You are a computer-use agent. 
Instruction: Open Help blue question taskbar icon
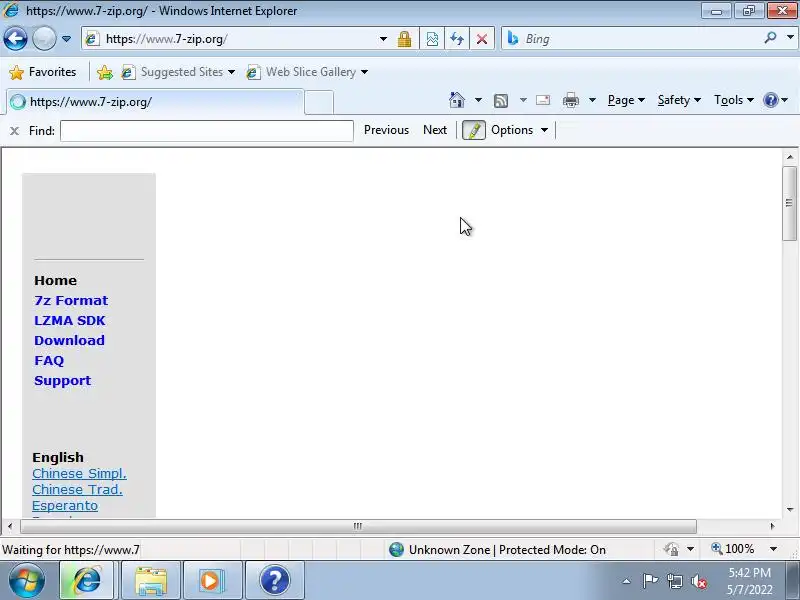(275, 580)
